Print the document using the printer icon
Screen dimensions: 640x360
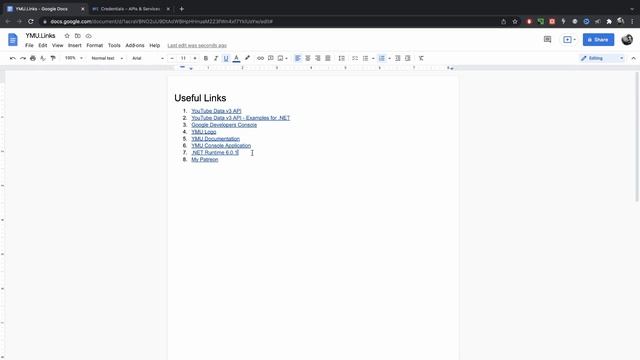33,58
